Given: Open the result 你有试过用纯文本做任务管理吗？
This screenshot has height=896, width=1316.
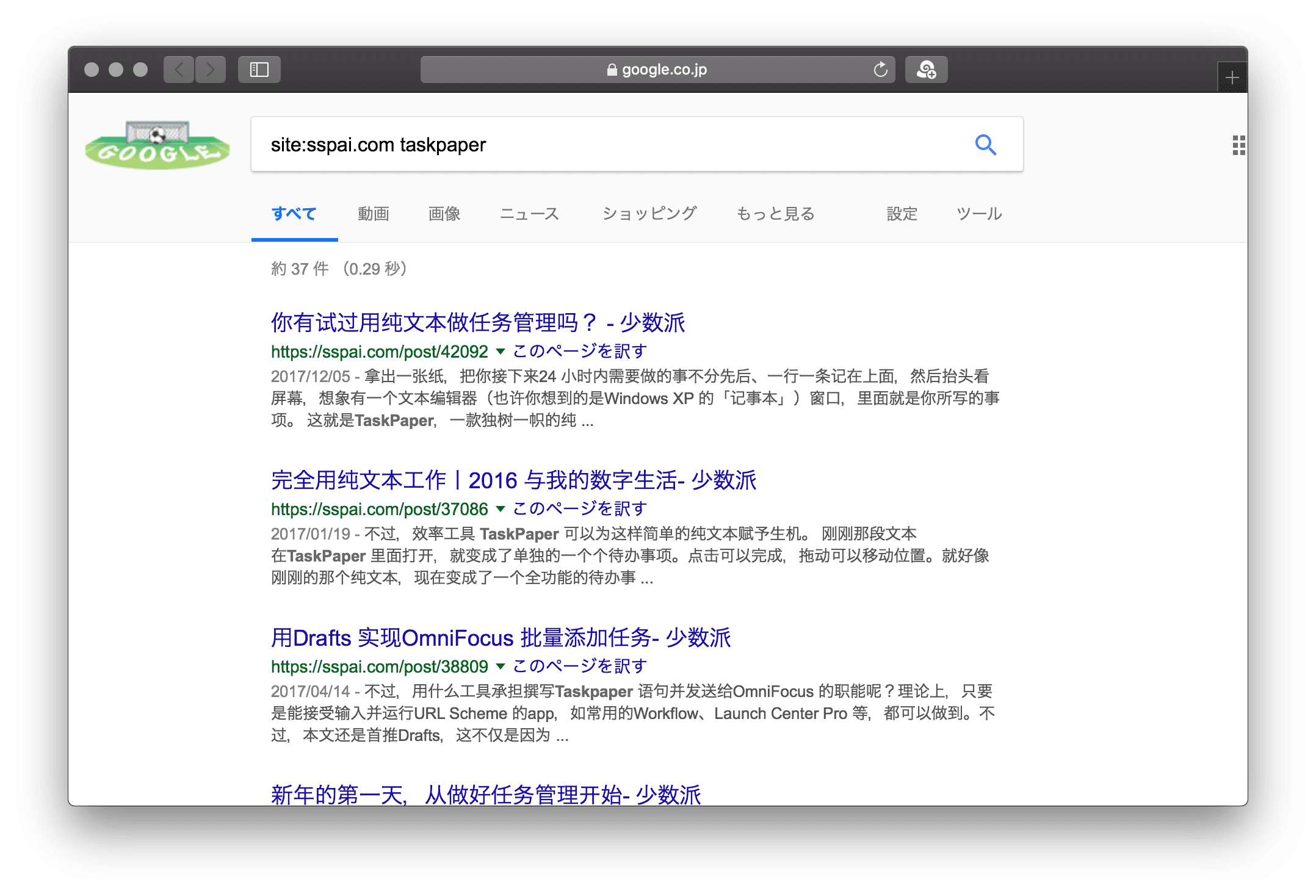Looking at the screenshot, I should click(477, 322).
